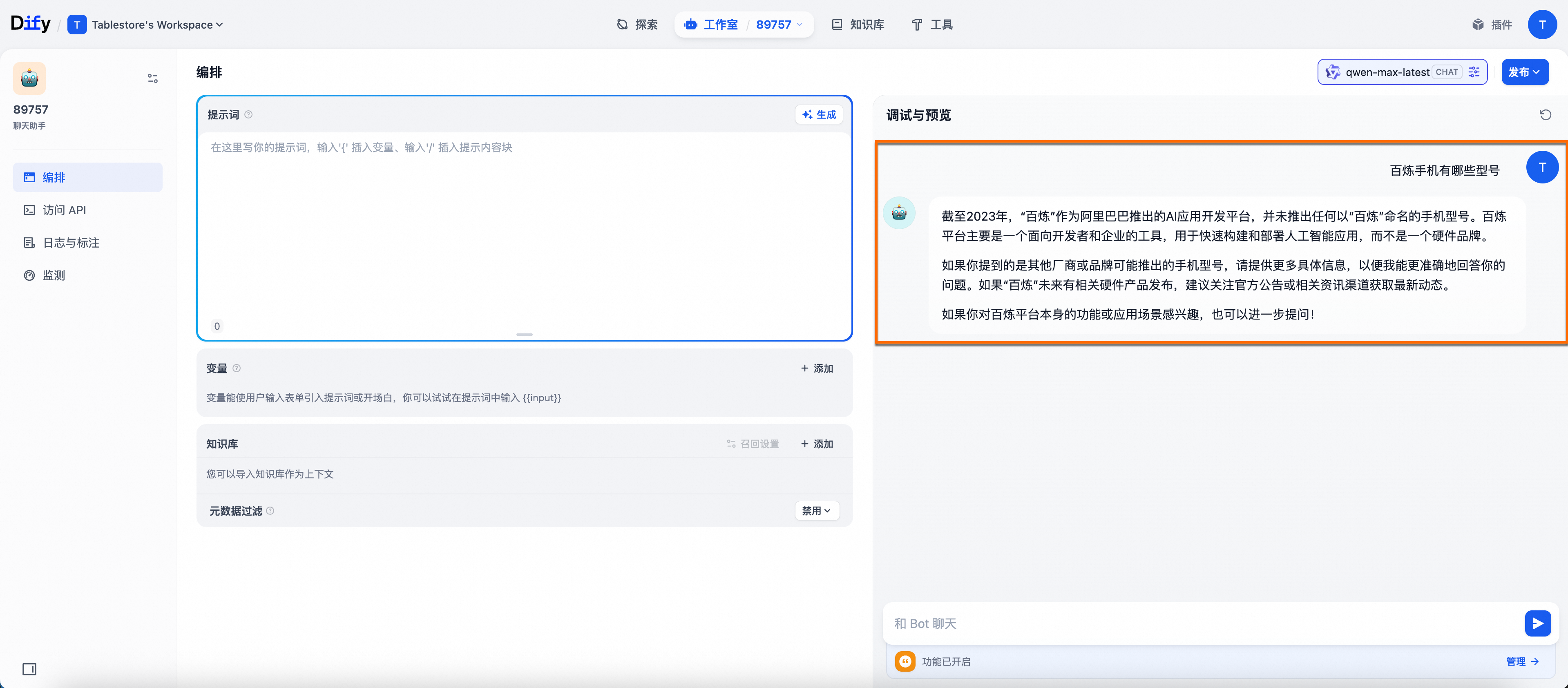Focus the 和 Bot 聊天 input
The width and height of the screenshot is (1568, 688).
(1202, 623)
